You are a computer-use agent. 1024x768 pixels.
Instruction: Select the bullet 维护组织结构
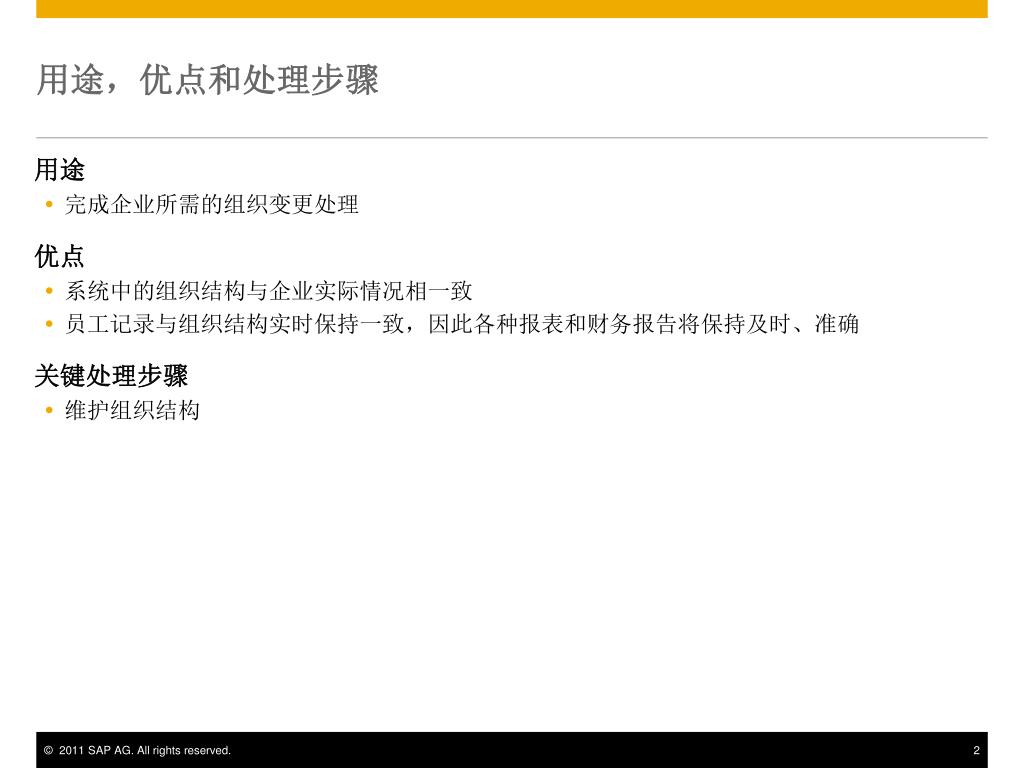tap(132, 410)
